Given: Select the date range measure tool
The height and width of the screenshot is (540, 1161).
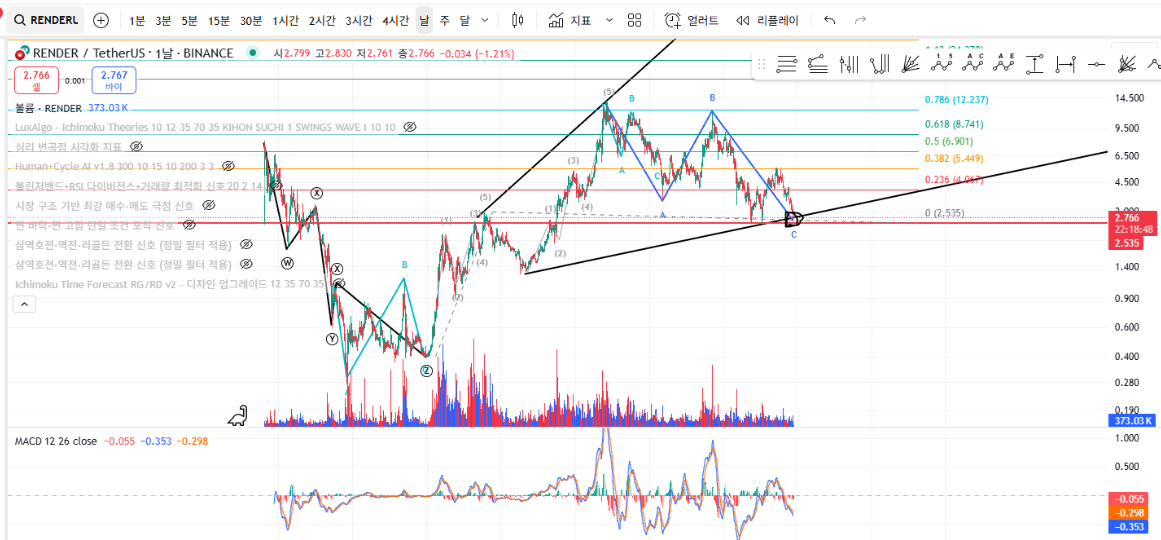Looking at the screenshot, I should pyautogui.click(x=1065, y=65).
